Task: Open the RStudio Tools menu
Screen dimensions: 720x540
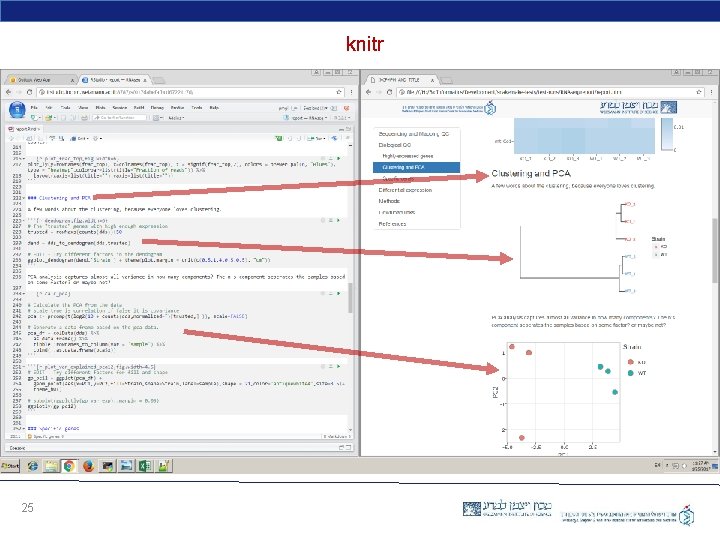Action: [197, 107]
